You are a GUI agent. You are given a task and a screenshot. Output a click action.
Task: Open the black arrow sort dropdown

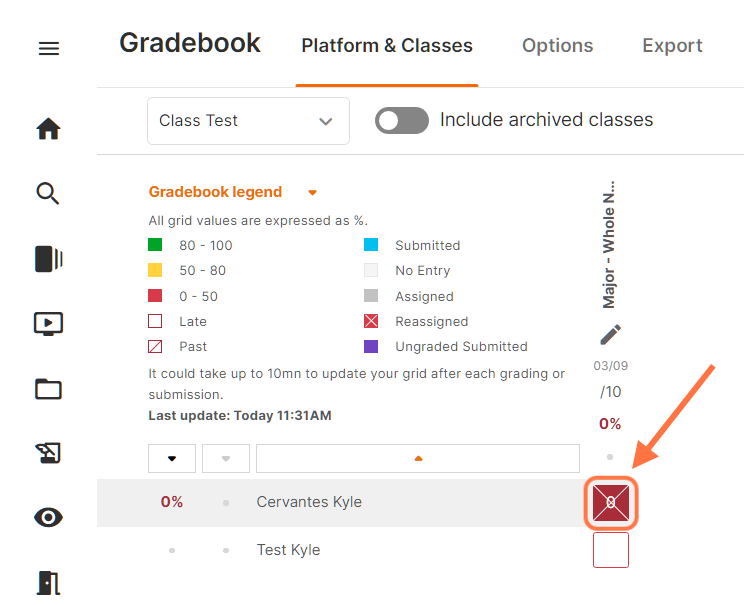[172, 458]
